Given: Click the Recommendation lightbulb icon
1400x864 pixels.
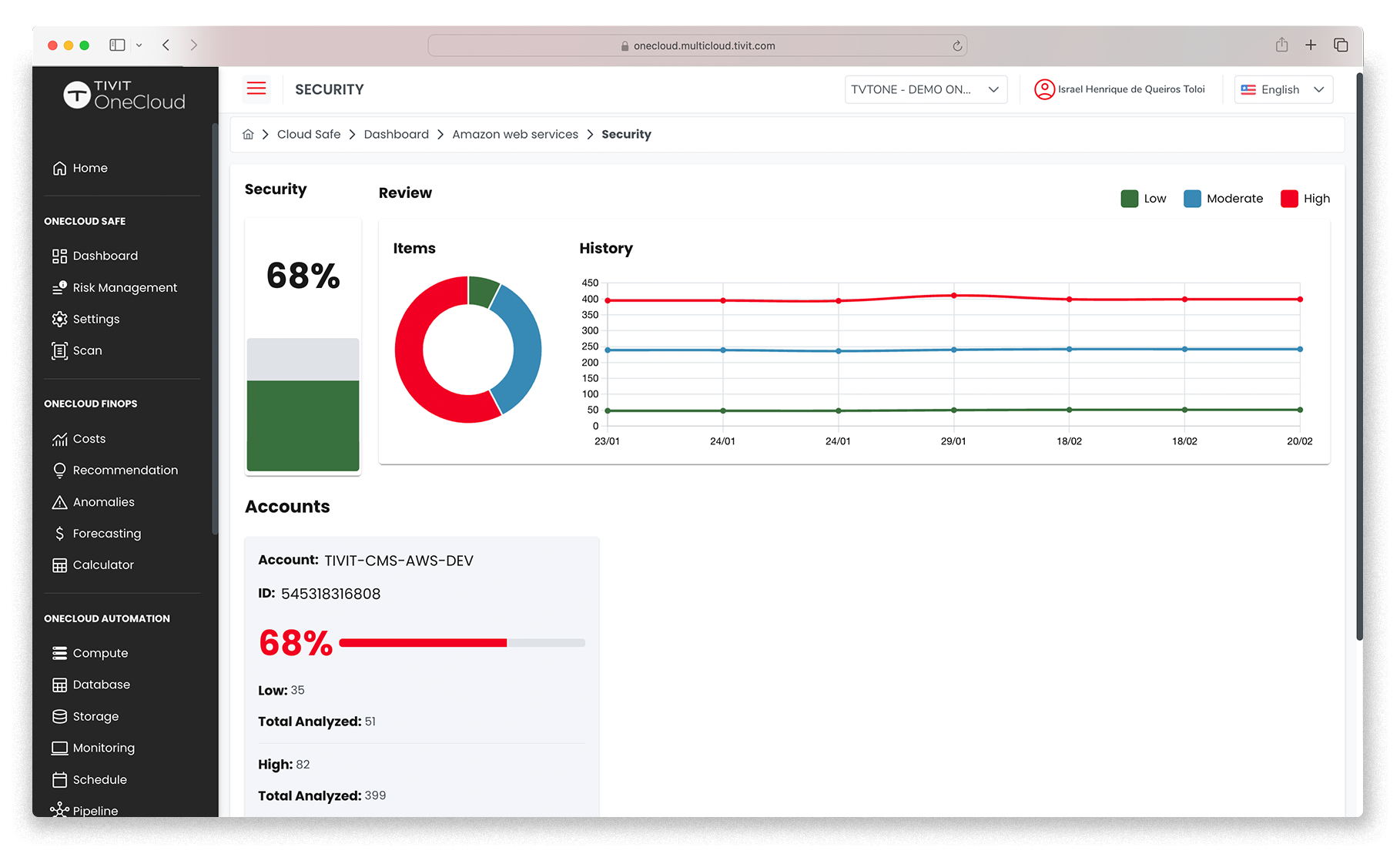Looking at the screenshot, I should pyautogui.click(x=59, y=471).
